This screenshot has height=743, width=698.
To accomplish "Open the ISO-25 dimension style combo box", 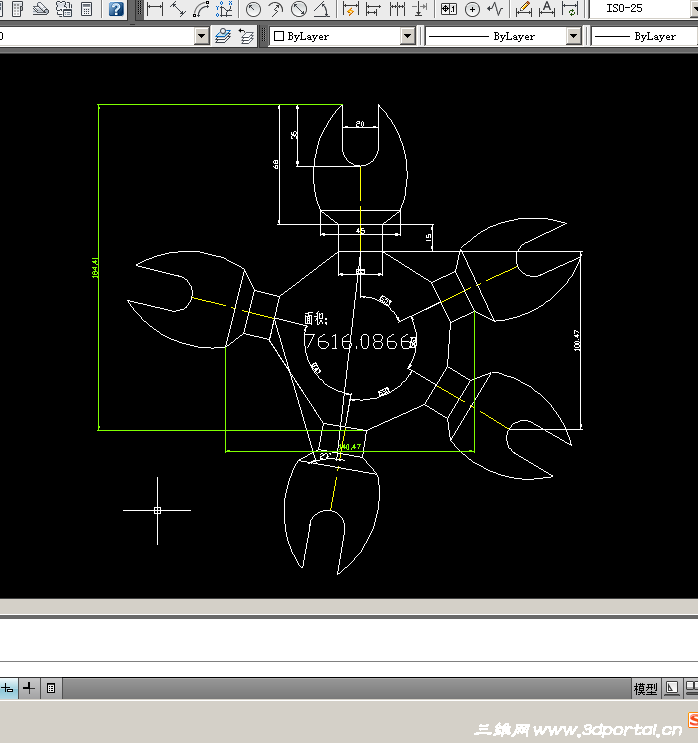I will click(644, 9).
